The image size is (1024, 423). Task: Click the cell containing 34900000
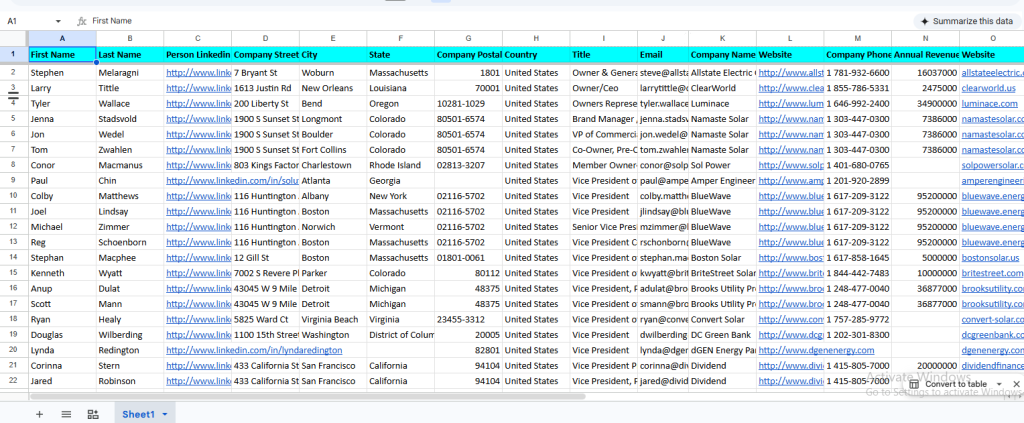[x=925, y=104]
